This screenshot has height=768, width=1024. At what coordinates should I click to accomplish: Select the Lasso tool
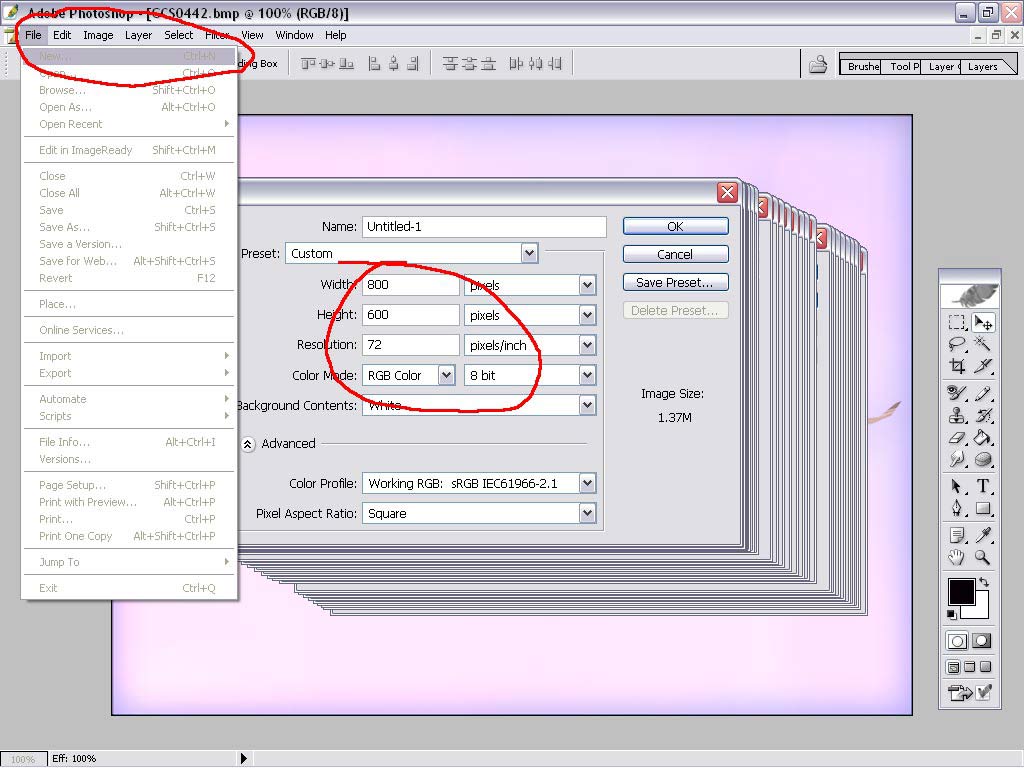point(957,345)
